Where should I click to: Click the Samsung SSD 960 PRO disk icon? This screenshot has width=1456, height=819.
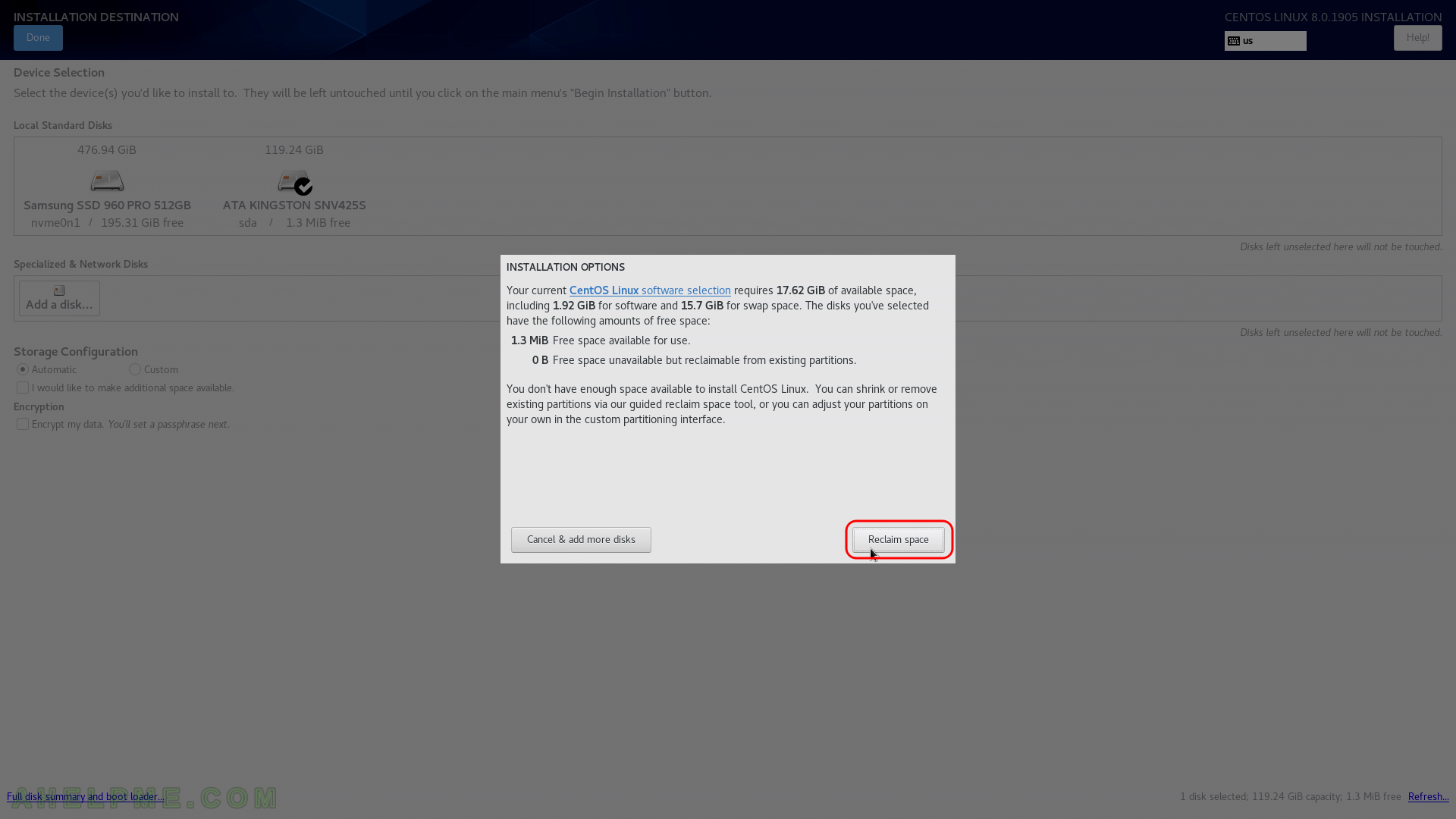(107, 180)
